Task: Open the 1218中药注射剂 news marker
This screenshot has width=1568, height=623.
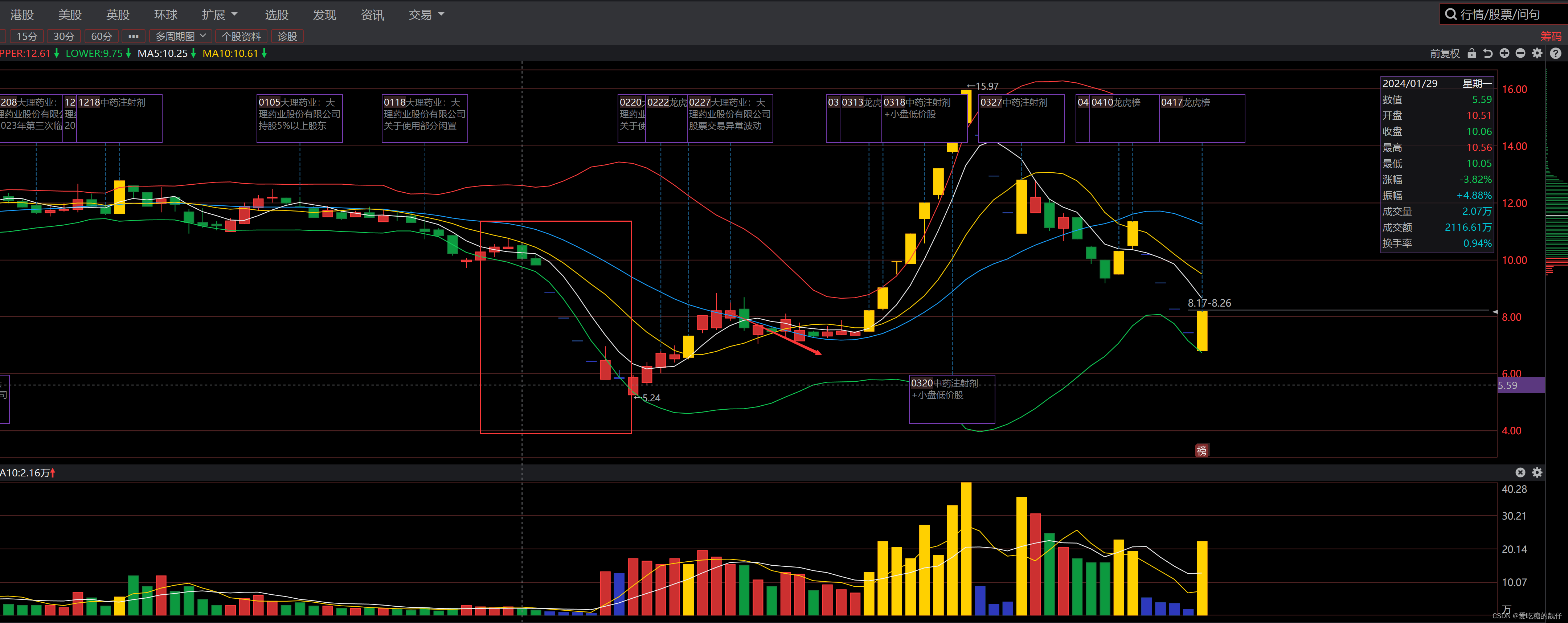Action: click(119, 118)
